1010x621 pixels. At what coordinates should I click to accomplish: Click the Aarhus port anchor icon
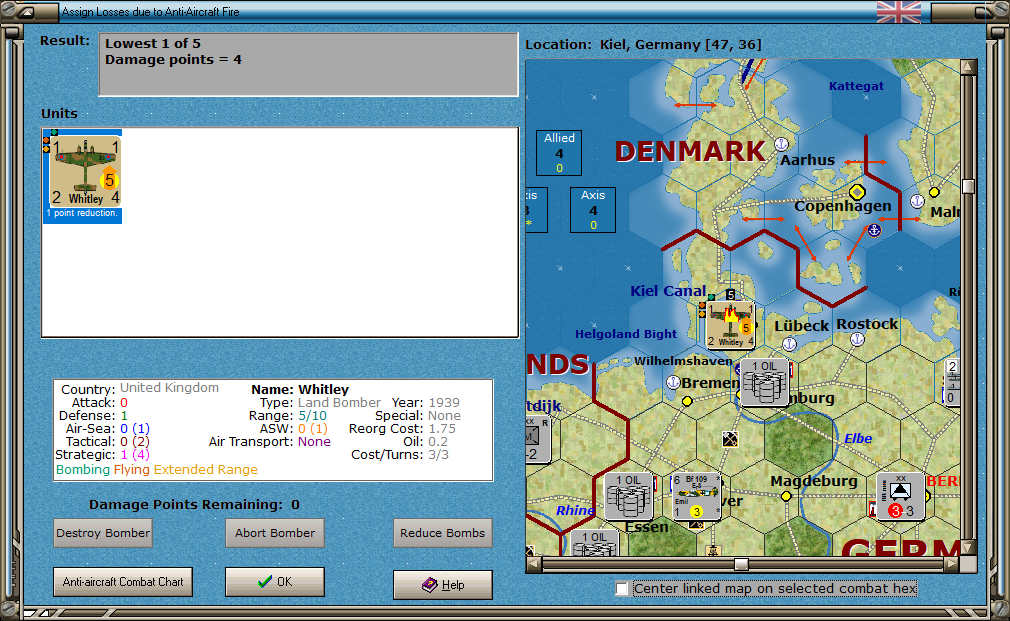pos(781,144)
